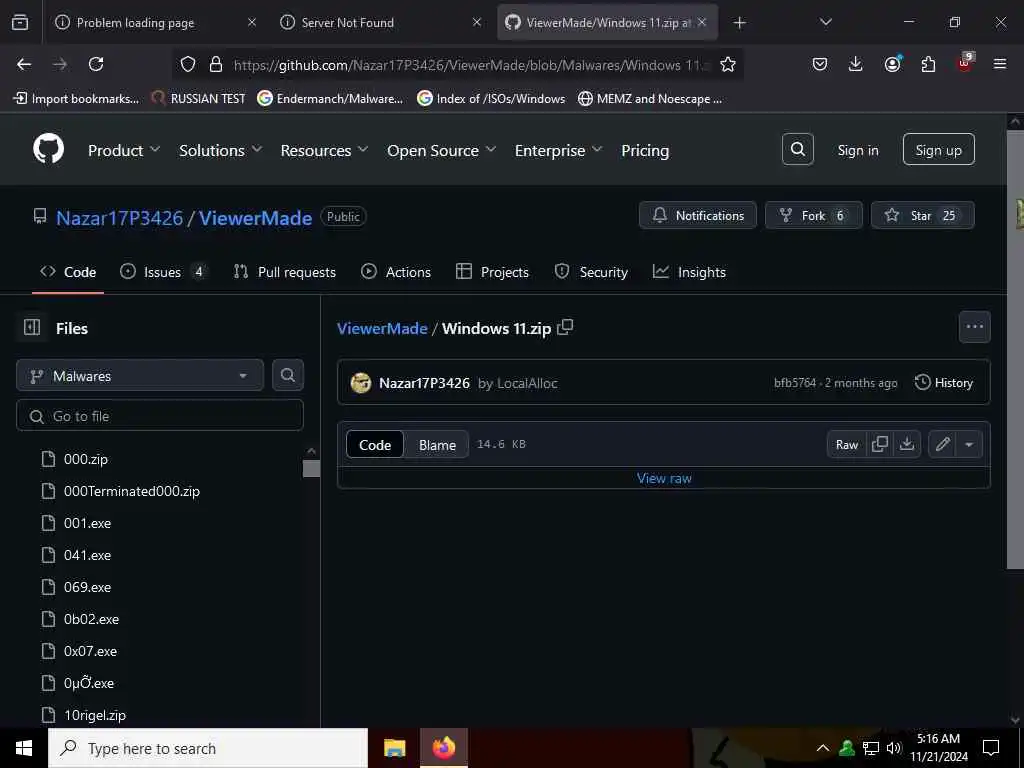Open the Firefox downloads arrow icon

point(855,64)
